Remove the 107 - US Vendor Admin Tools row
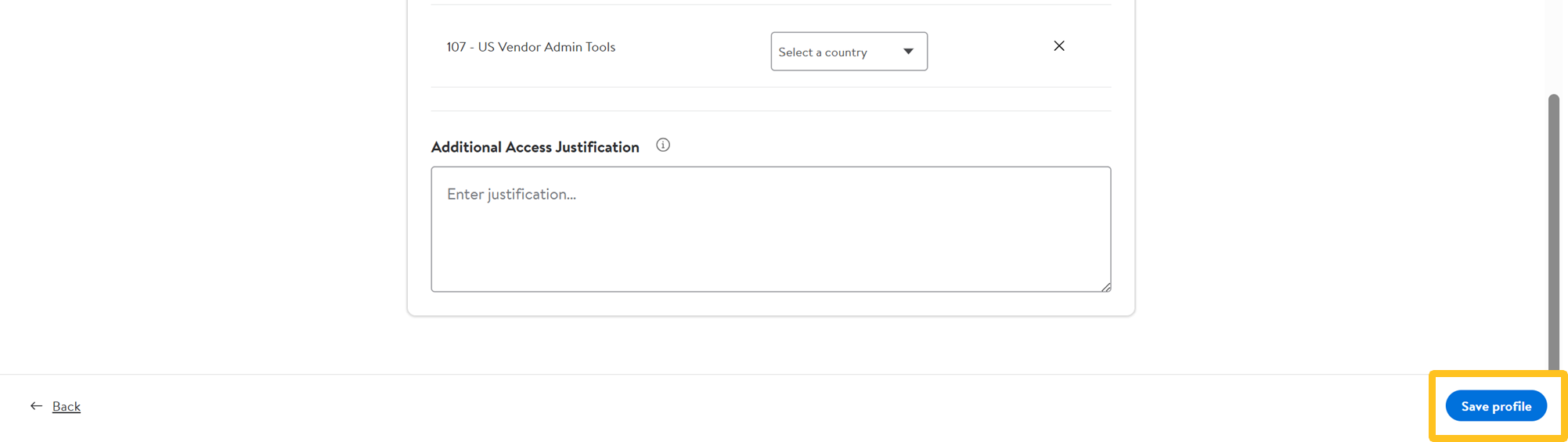Viewport: 1568px width, 442px height. pos(1058,46)
